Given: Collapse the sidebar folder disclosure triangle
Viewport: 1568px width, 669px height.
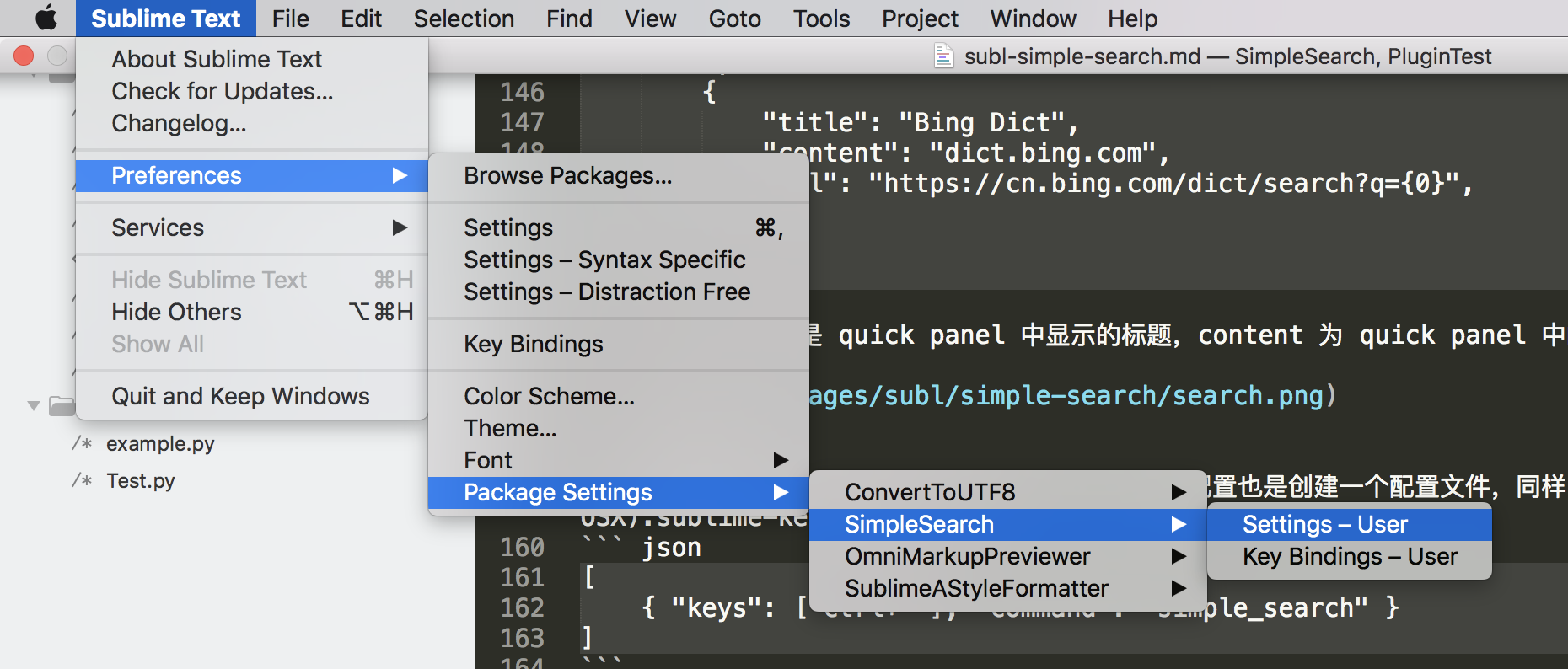Looking at the screenshot, I should click(34, 406).
